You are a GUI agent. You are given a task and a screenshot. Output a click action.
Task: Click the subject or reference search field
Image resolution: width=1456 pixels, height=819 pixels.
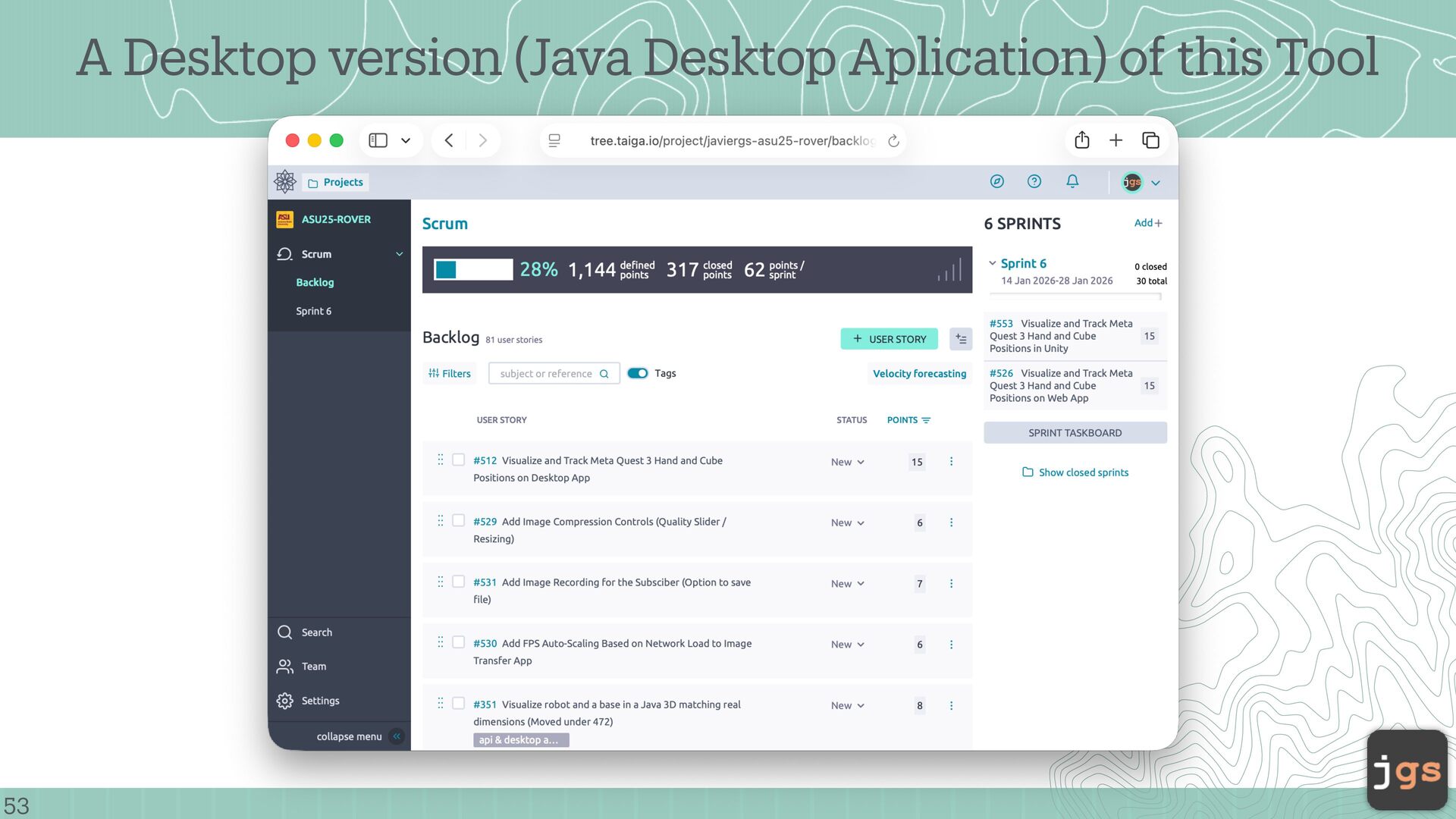click(546, 373)
